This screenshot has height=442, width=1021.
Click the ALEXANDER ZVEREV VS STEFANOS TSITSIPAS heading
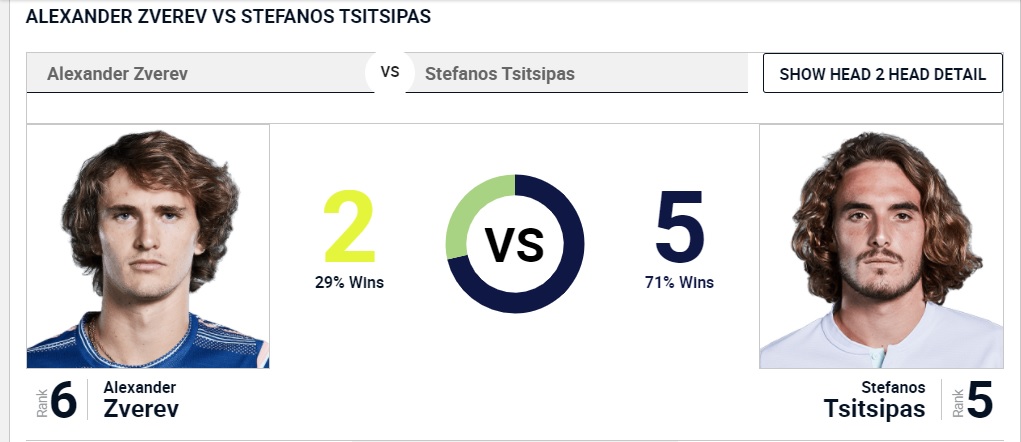(x=228, y=16)
